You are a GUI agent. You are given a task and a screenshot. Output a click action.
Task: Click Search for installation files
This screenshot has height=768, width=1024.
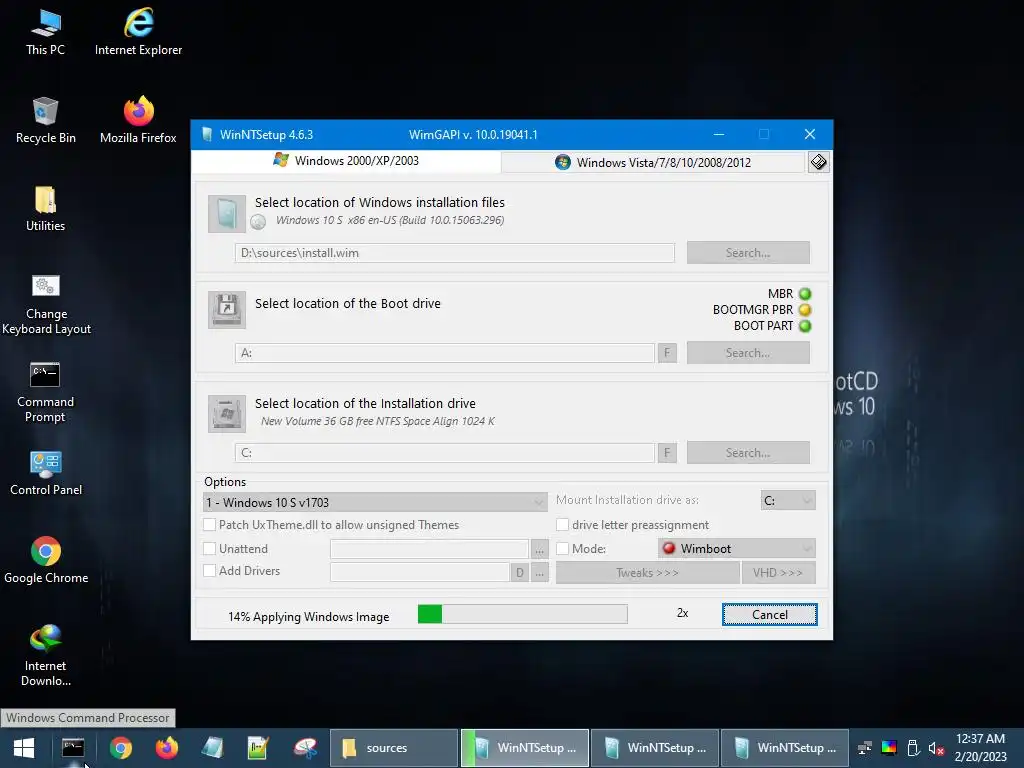pos(748,253)
